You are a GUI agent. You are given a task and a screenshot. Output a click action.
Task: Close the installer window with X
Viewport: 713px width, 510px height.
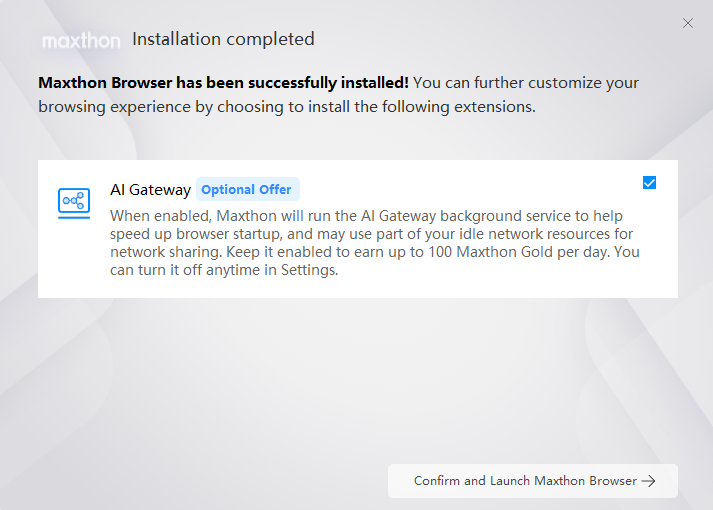[688, 23]
